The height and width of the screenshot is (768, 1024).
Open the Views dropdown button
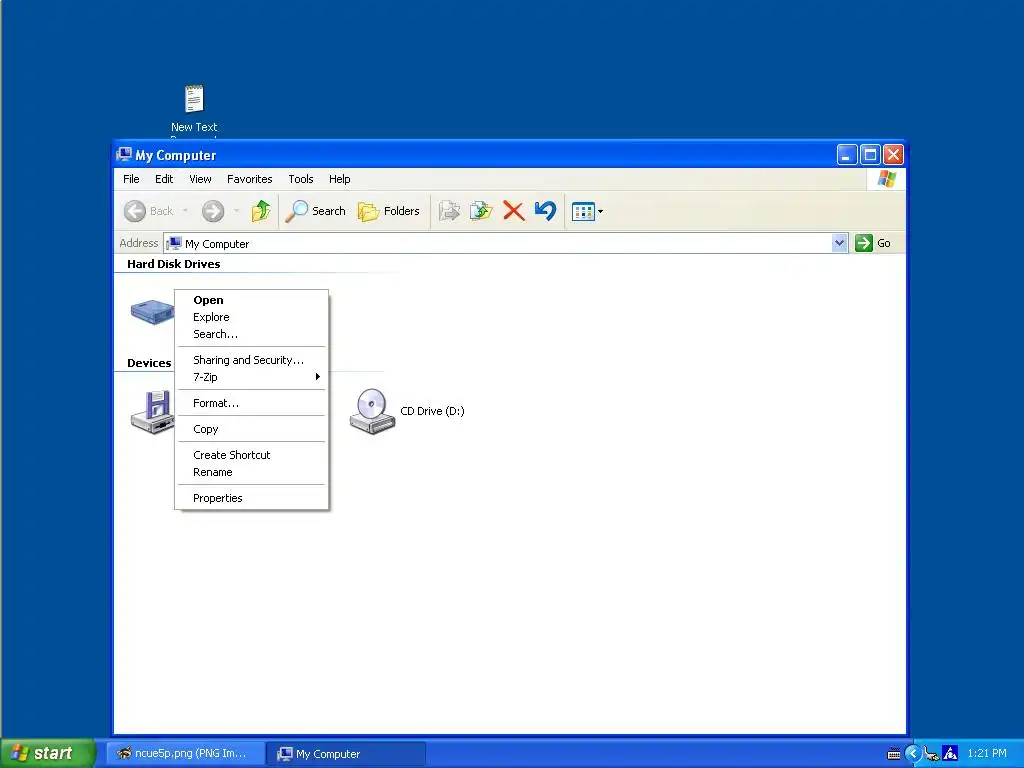[x=587, y=211]
